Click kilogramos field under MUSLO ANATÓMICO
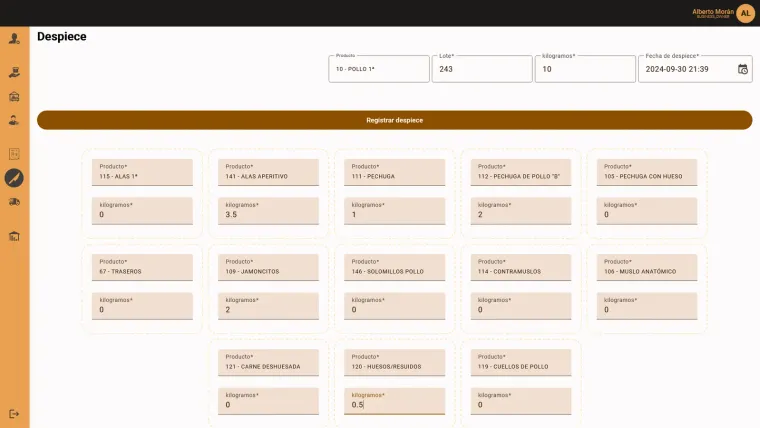This screenshot has height=428, width=760. pyautogui.click(x=647, y=306)
